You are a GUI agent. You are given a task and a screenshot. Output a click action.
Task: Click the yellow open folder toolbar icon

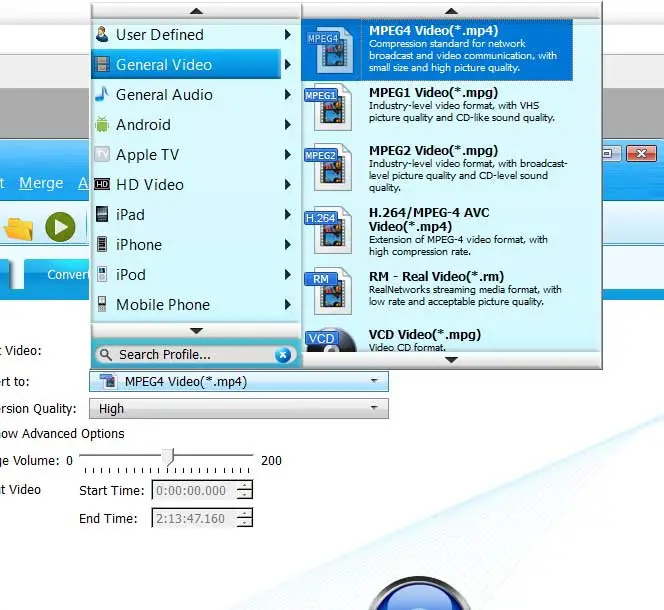[x=18, y=229]
